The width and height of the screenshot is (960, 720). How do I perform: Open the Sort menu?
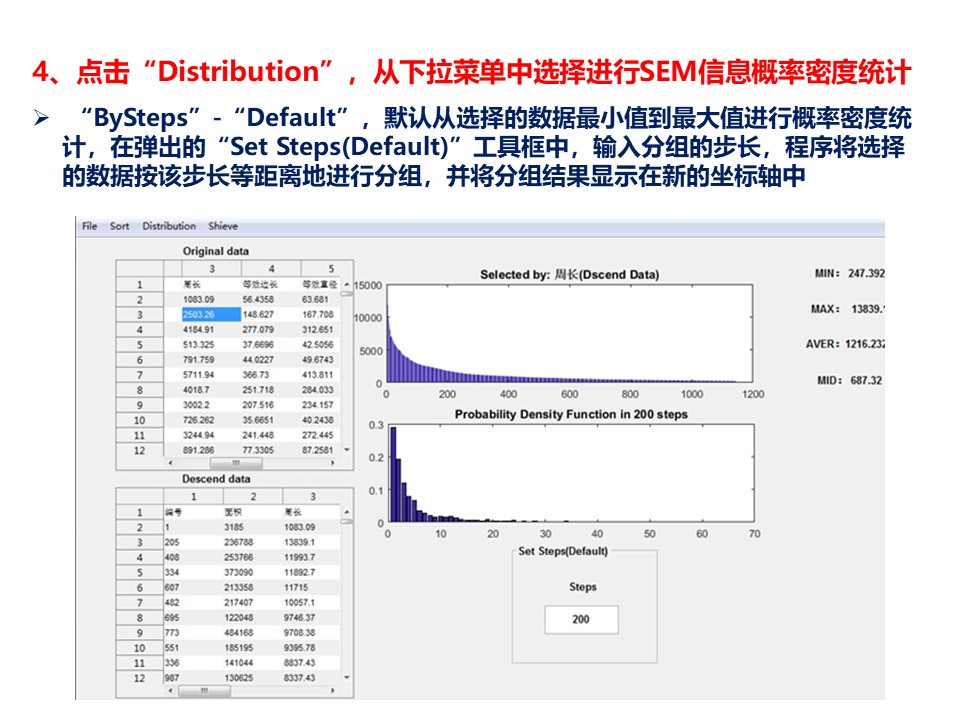119,226
